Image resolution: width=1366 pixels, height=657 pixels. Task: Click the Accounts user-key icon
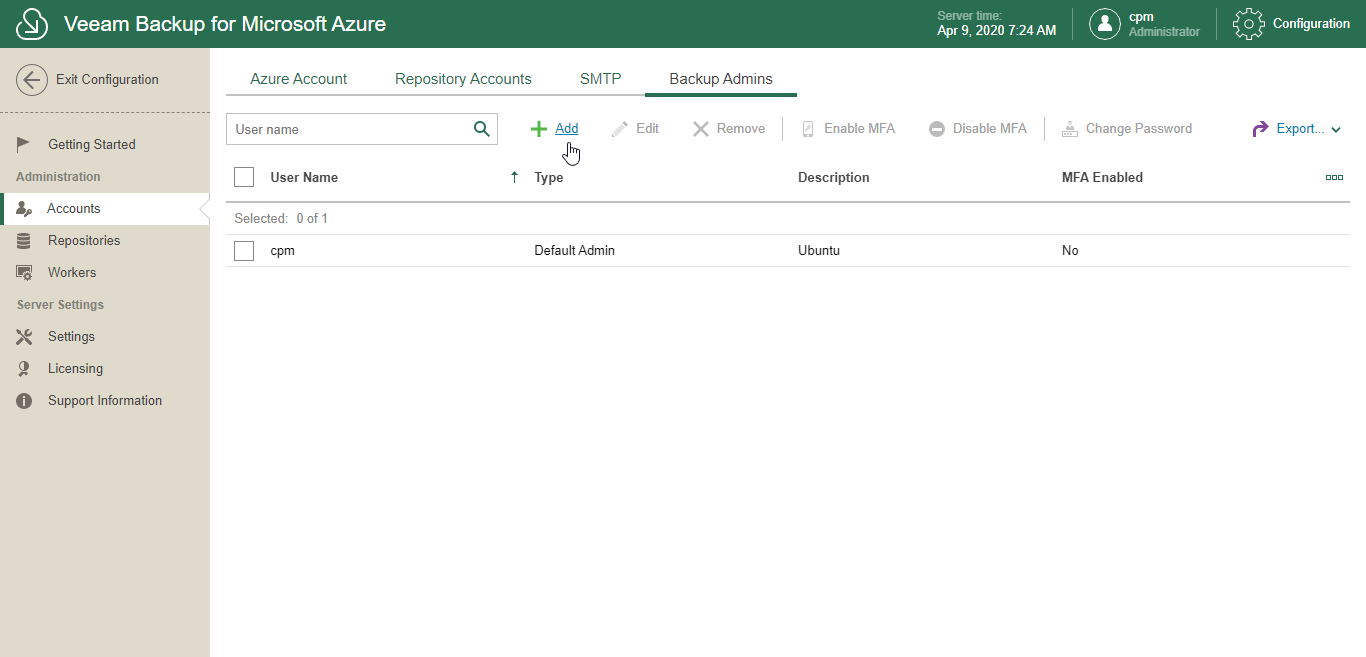(x=24, y=208)
